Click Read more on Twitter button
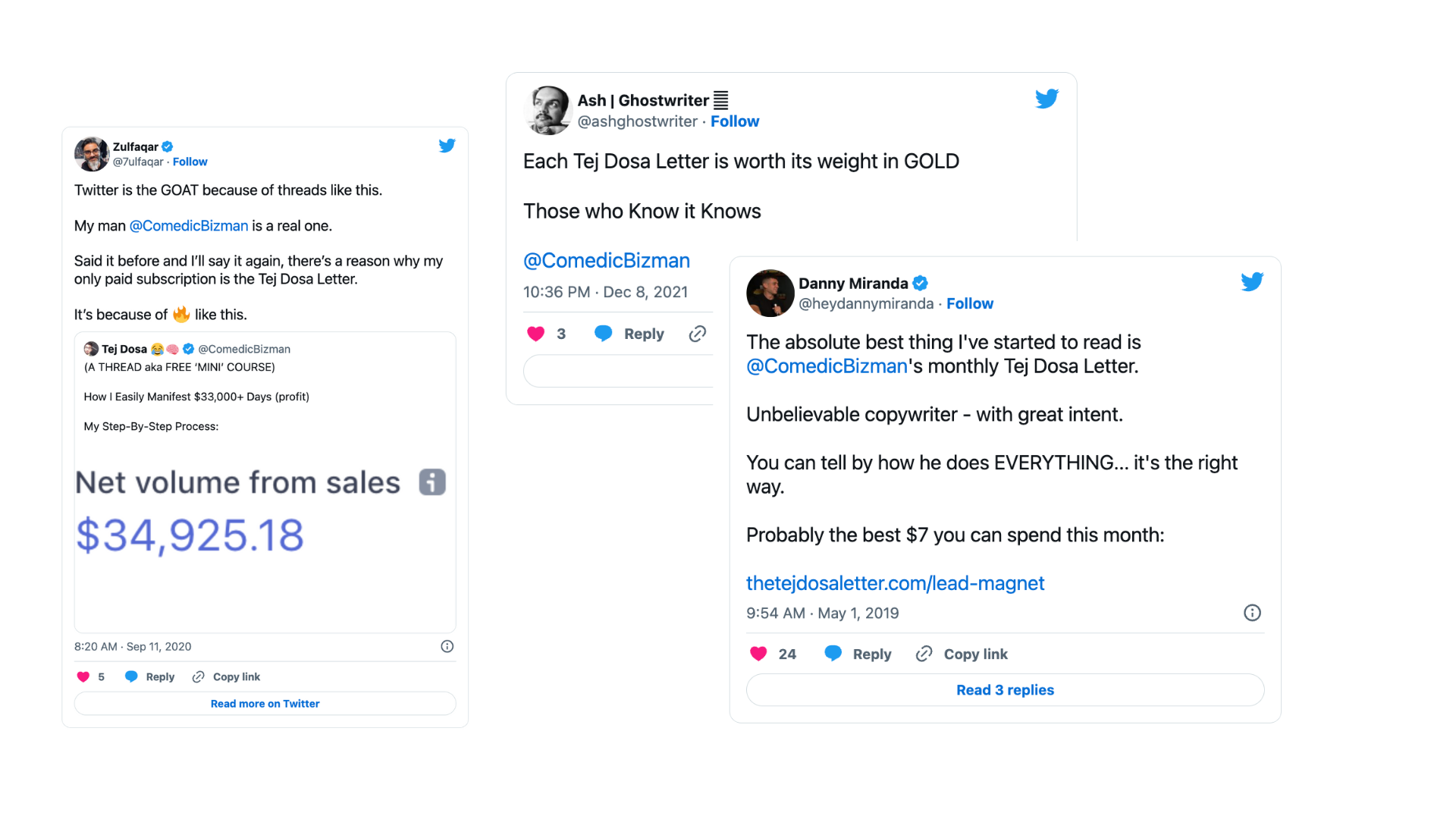1456x819 pixels. pyautogui.click(x=265, y=704)
